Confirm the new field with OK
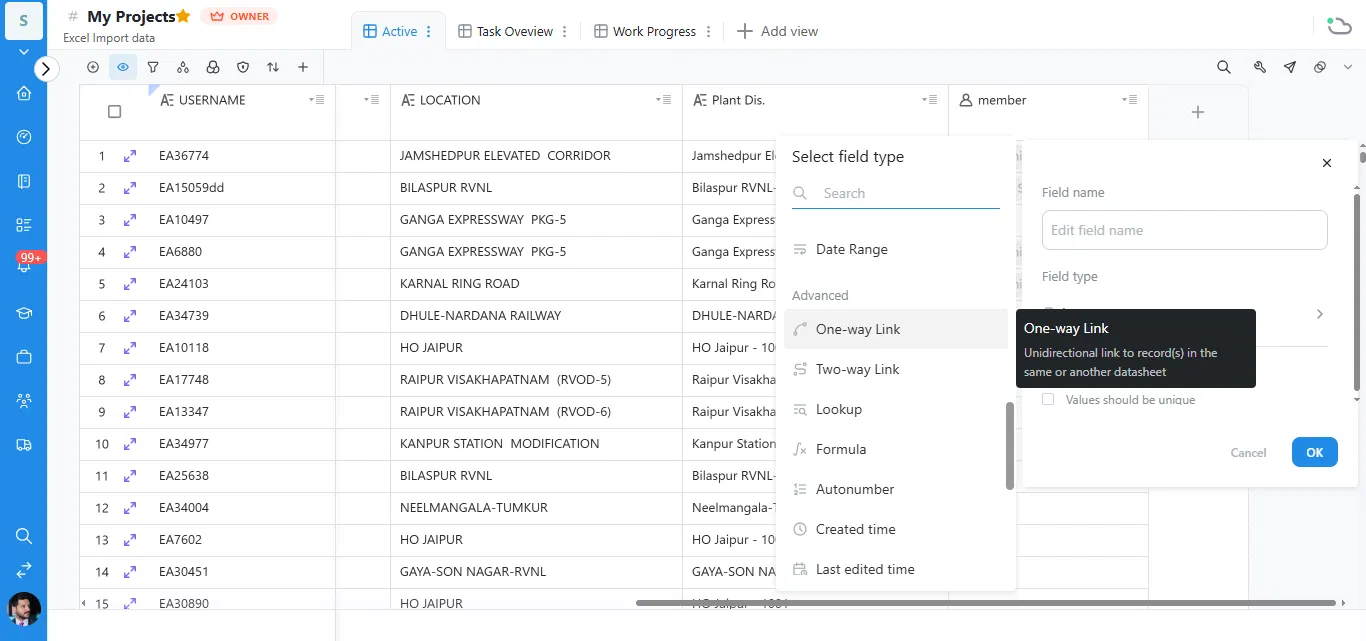 [x=1314, y=452]
